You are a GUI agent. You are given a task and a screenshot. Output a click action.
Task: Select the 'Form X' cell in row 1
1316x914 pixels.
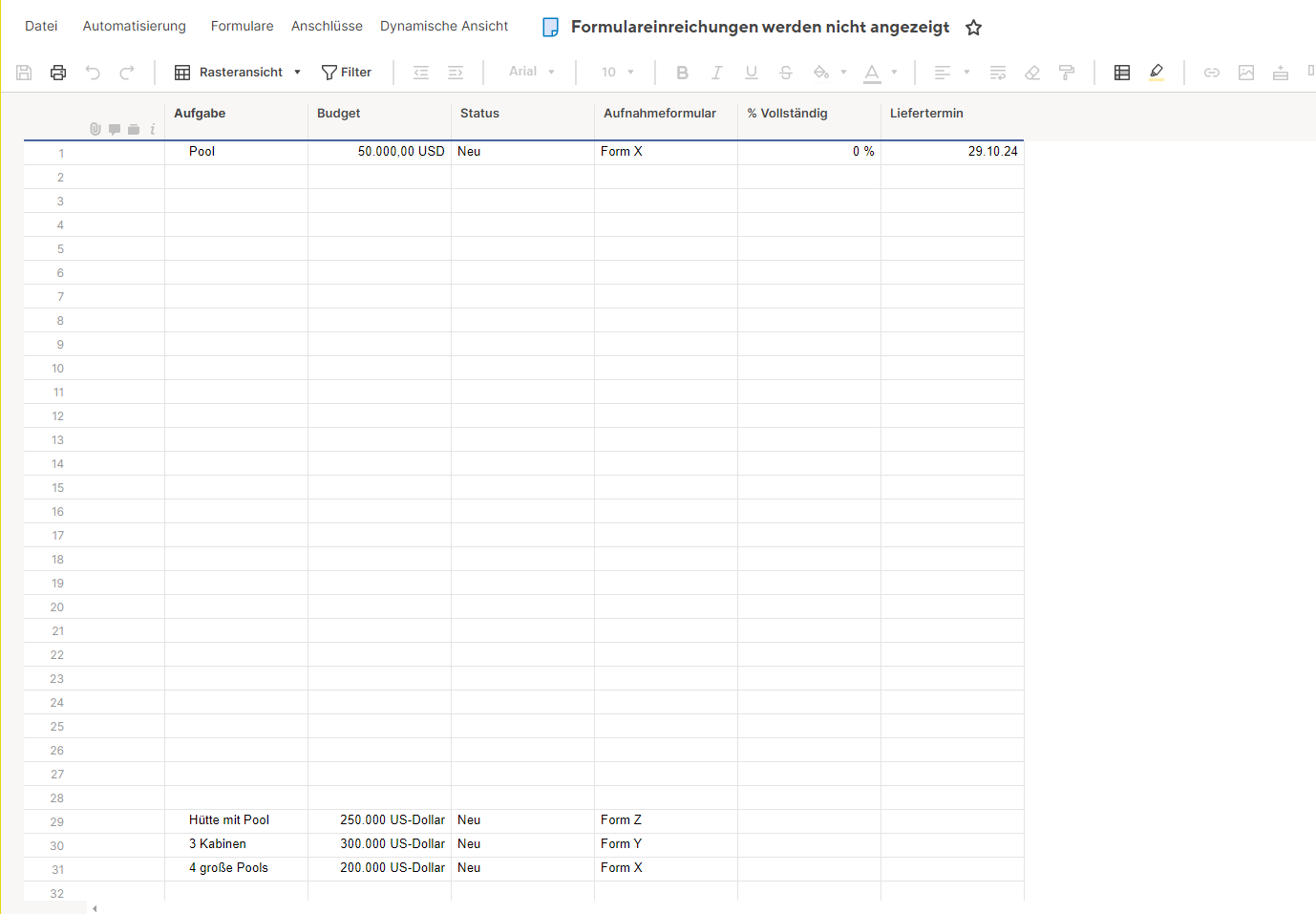(x=666, y=153)
